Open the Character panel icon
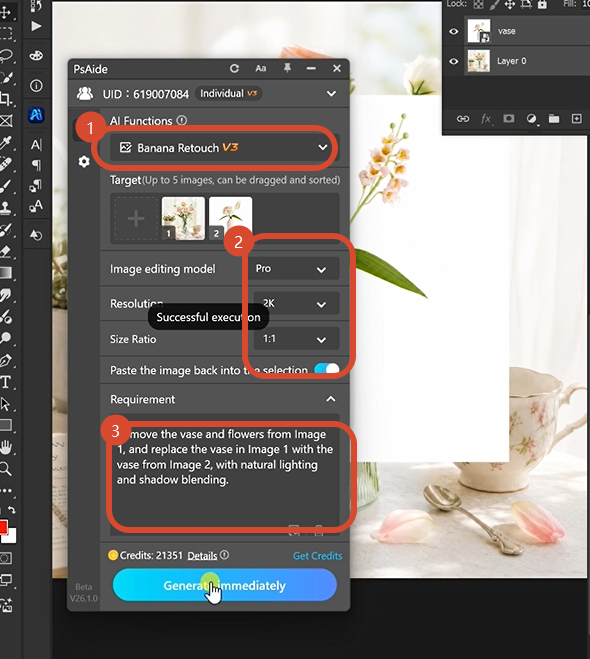This screenshot has width=590, height=659. tap(37, 145)
